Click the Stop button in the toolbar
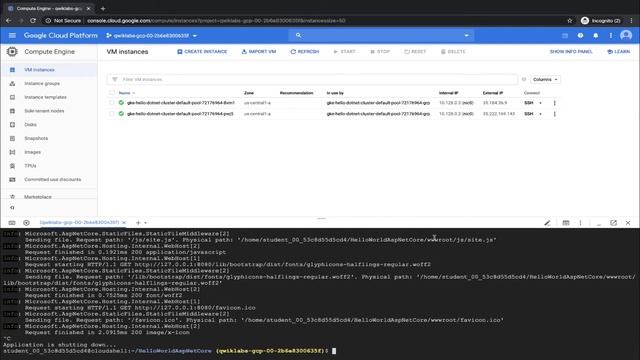The height and width of the screenshot is (360, 640). pyautogui.click(x=380, y=52)
